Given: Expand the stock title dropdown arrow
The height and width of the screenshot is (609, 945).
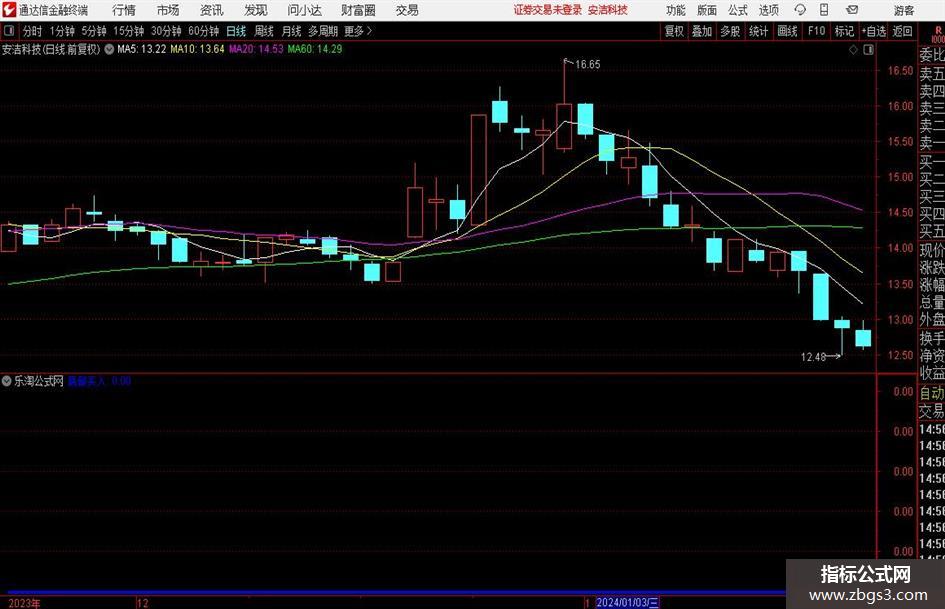Looking at the screenshot, I should (x=109, y=49).
